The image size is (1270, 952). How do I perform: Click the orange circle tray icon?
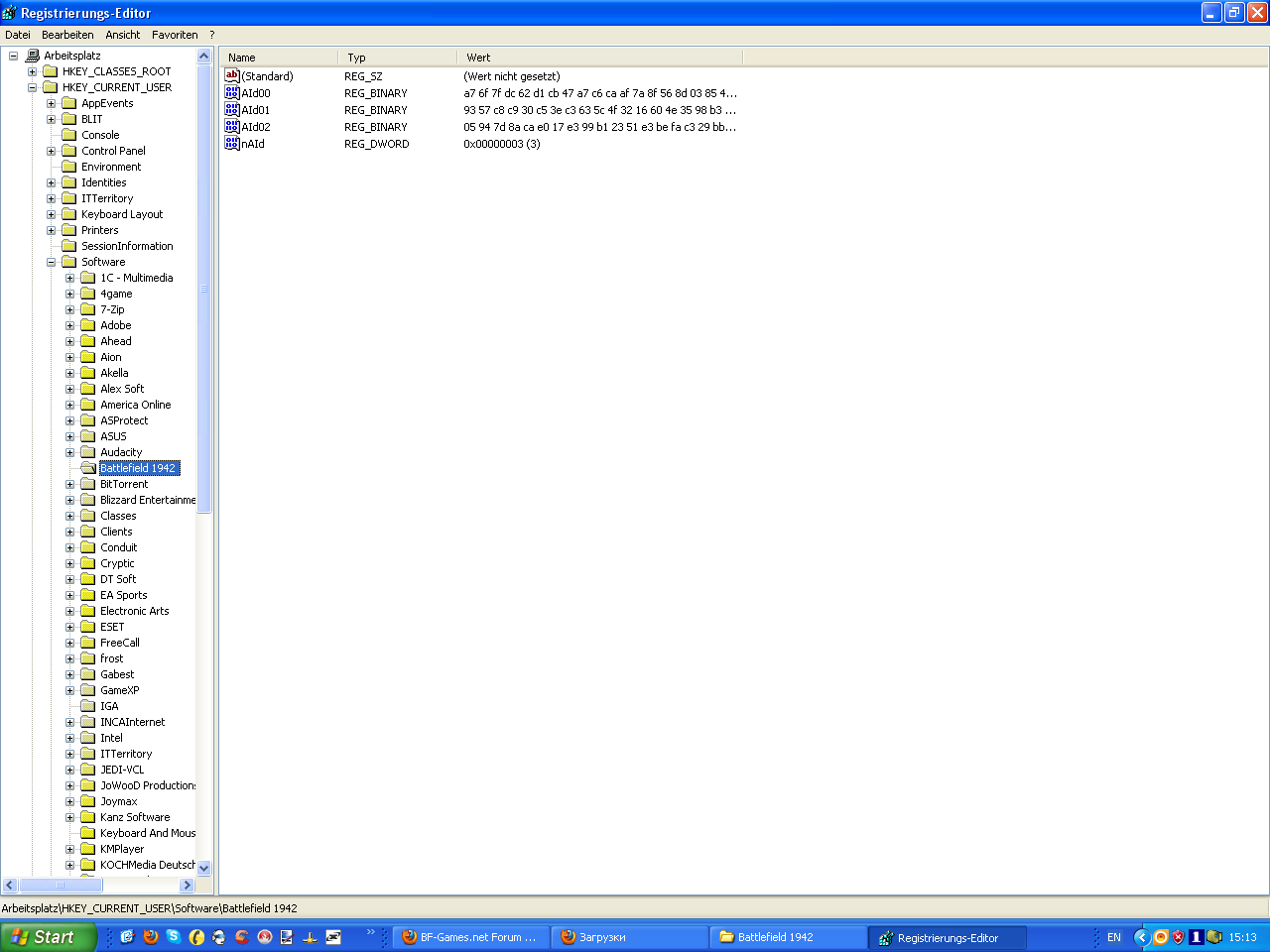(x=1160, y=937)
